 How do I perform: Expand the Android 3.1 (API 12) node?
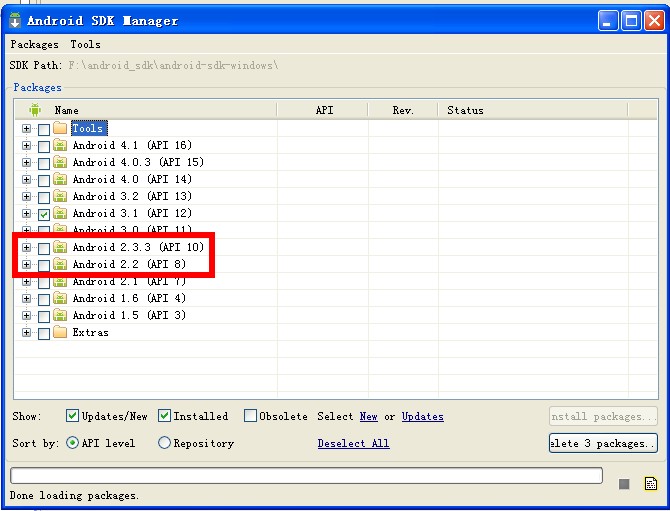[26, 213]
